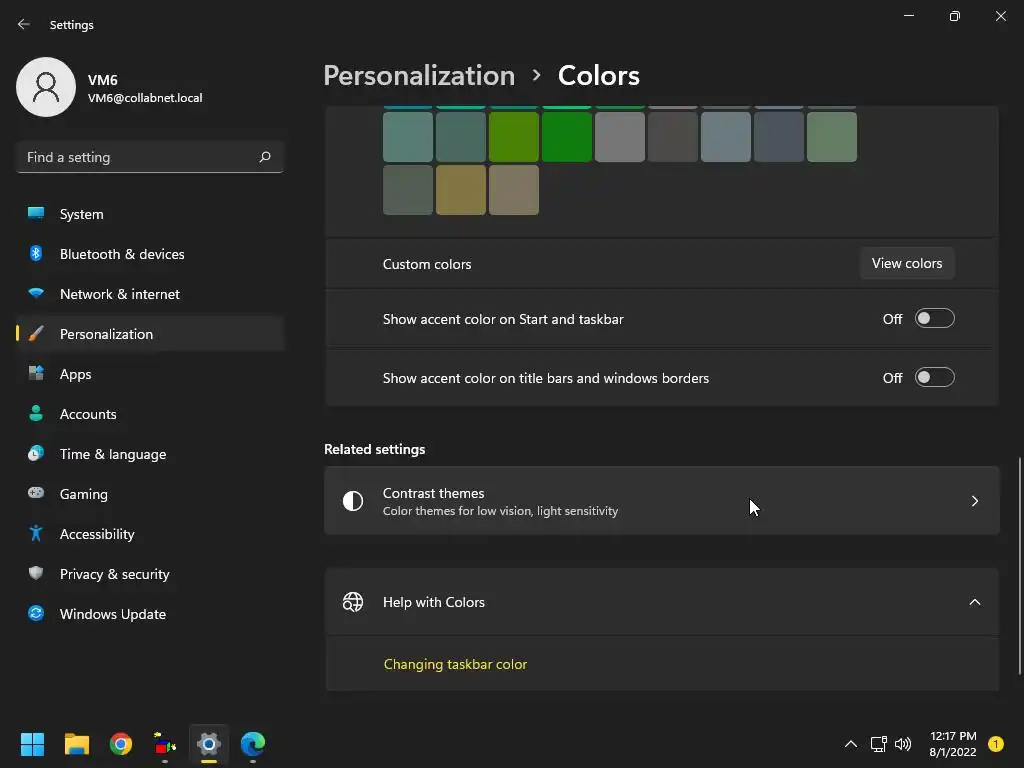Enable accent color on Start and taskbar
This screenshot has width=1024, height=768.
tap(934, 319)
